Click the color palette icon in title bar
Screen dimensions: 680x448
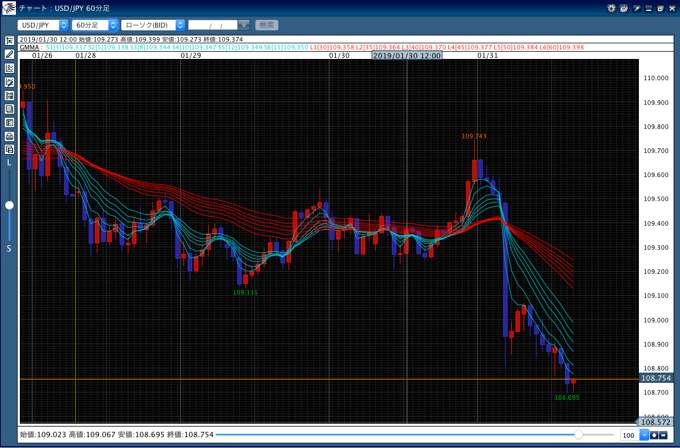pyautogui.click(x=624, y=7)
